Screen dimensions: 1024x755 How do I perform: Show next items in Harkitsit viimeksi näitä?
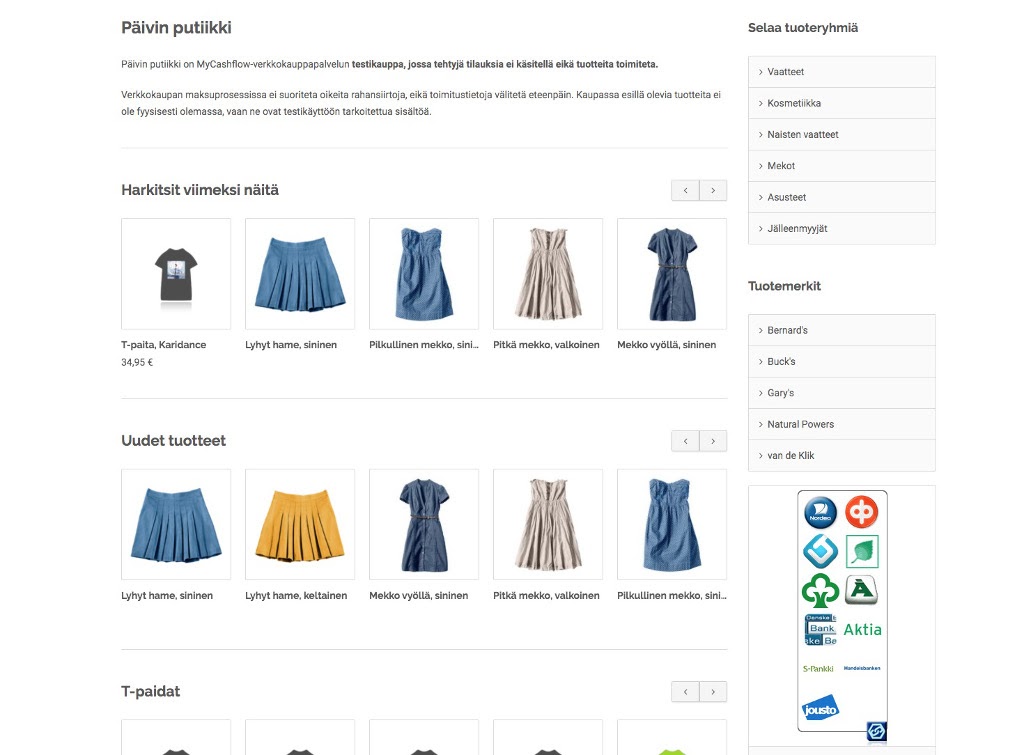tap(713, 190)
